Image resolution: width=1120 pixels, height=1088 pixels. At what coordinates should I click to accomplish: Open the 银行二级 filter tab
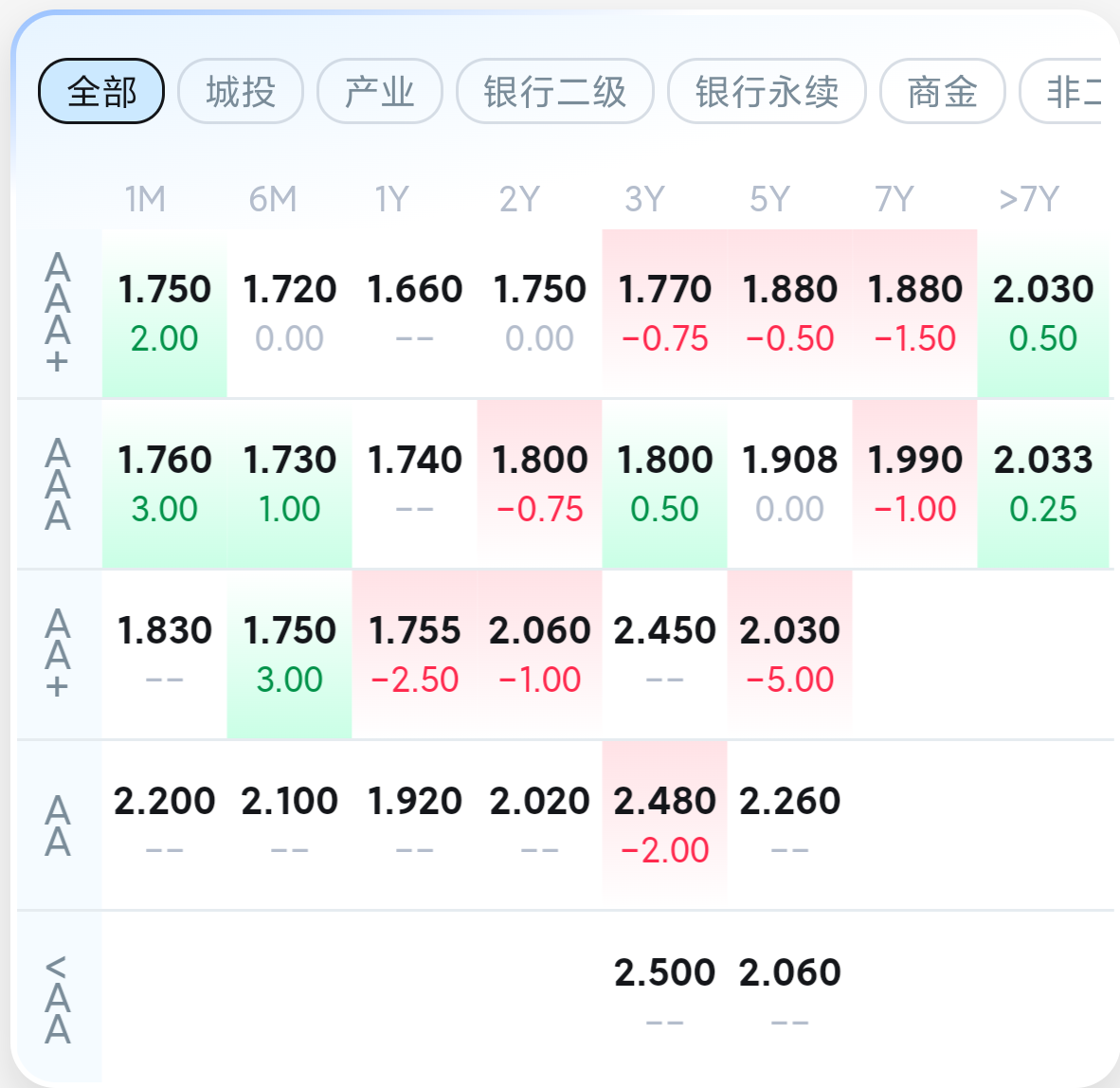pos(555,92)
